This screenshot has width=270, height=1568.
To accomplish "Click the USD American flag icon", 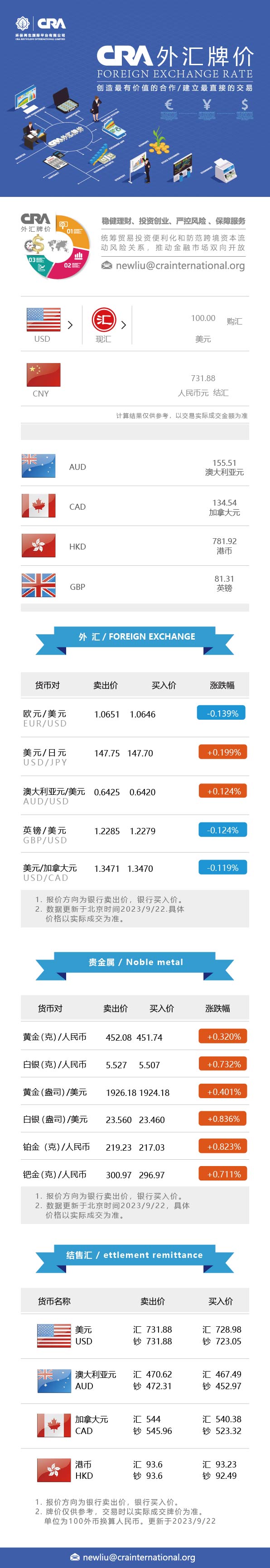I will pyautogui.click(x=43, y=319).
